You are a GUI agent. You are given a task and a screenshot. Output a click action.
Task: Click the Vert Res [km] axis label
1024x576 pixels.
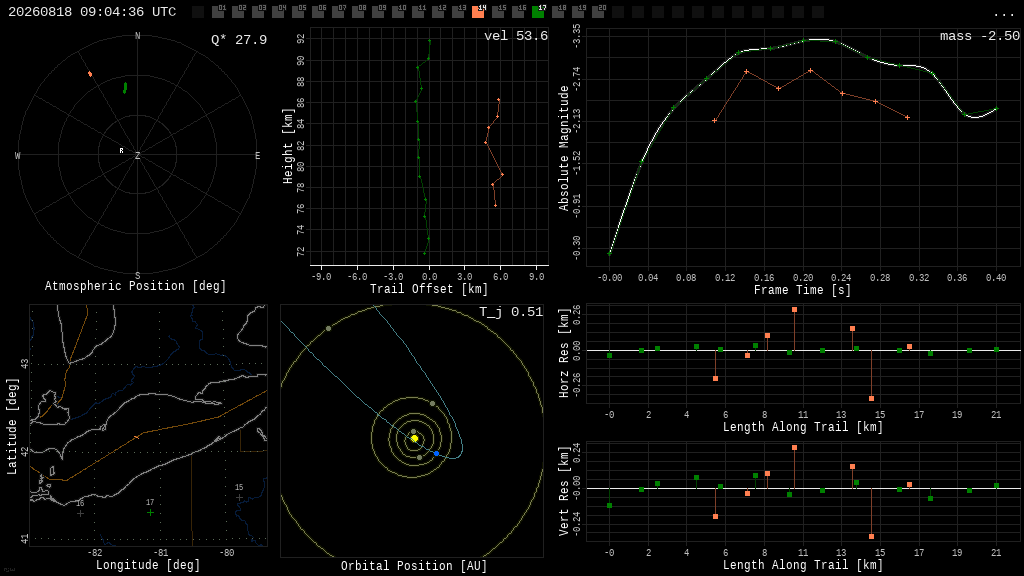[x=564, y=491]
